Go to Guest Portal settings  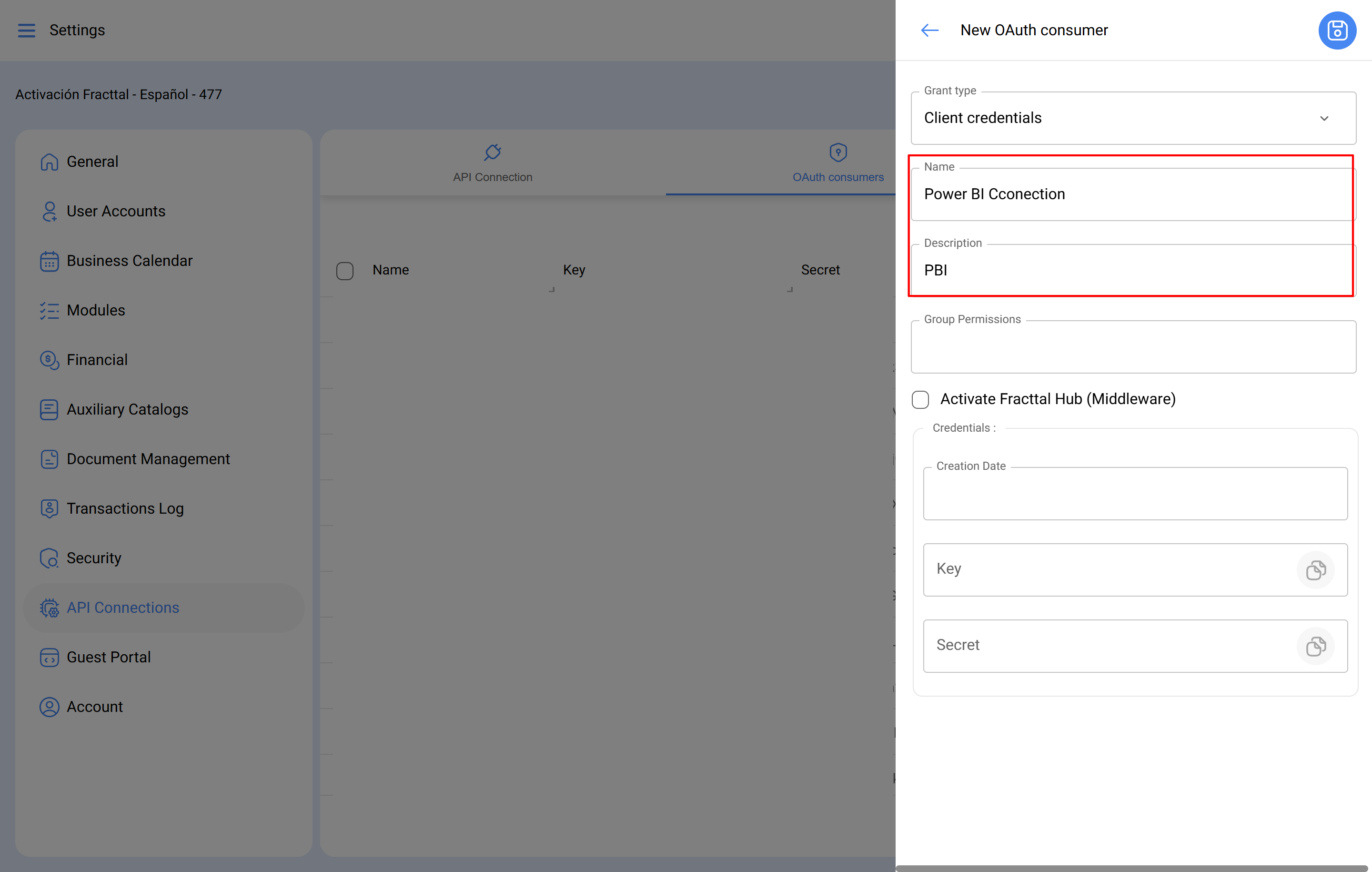pyautogui.click(x=108, y=657)
